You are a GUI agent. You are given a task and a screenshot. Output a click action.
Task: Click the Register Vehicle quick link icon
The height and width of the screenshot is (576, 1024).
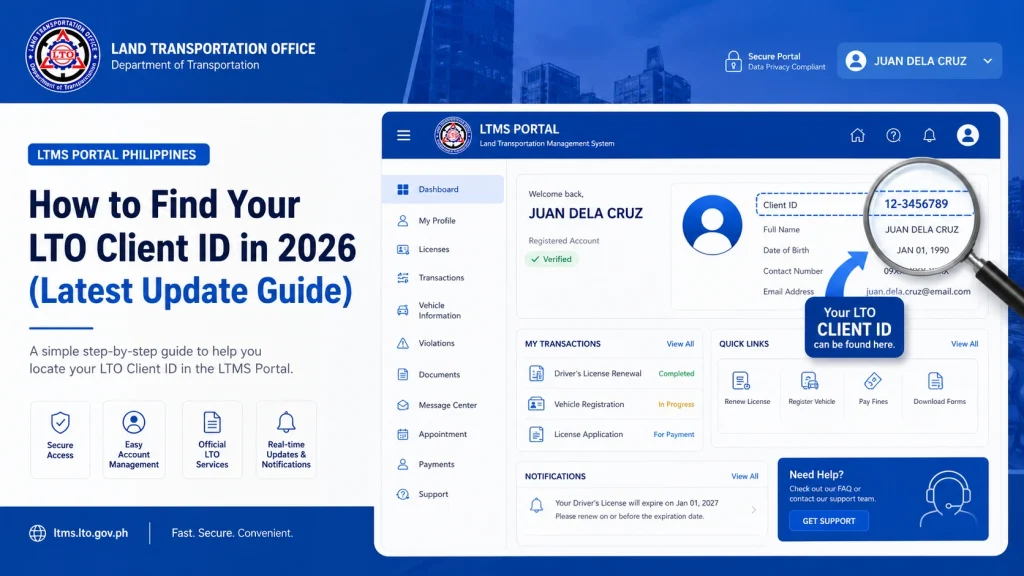(x=809, y=381)
